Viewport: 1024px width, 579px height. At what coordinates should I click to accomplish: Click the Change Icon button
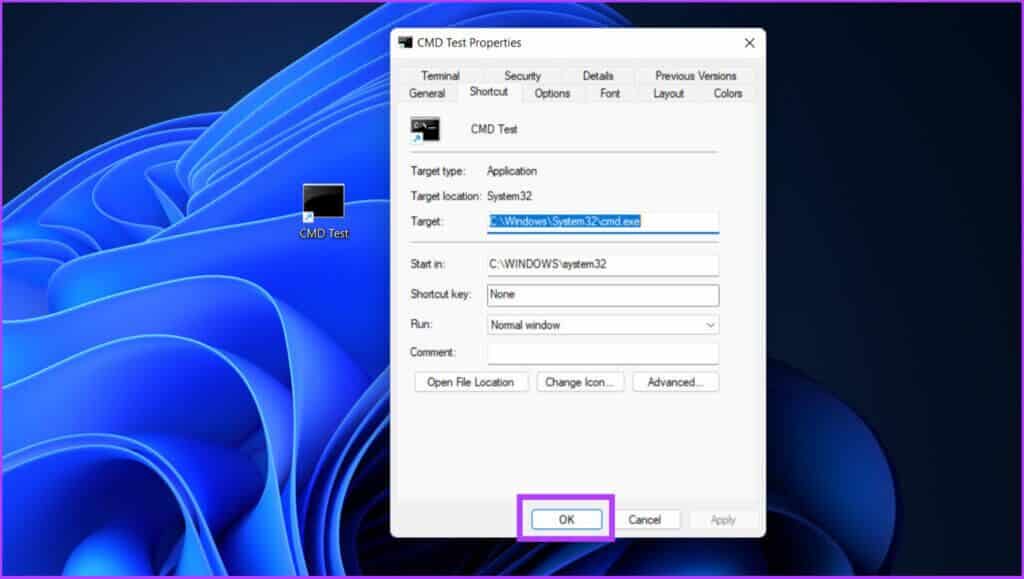click(x=580, y=383)
